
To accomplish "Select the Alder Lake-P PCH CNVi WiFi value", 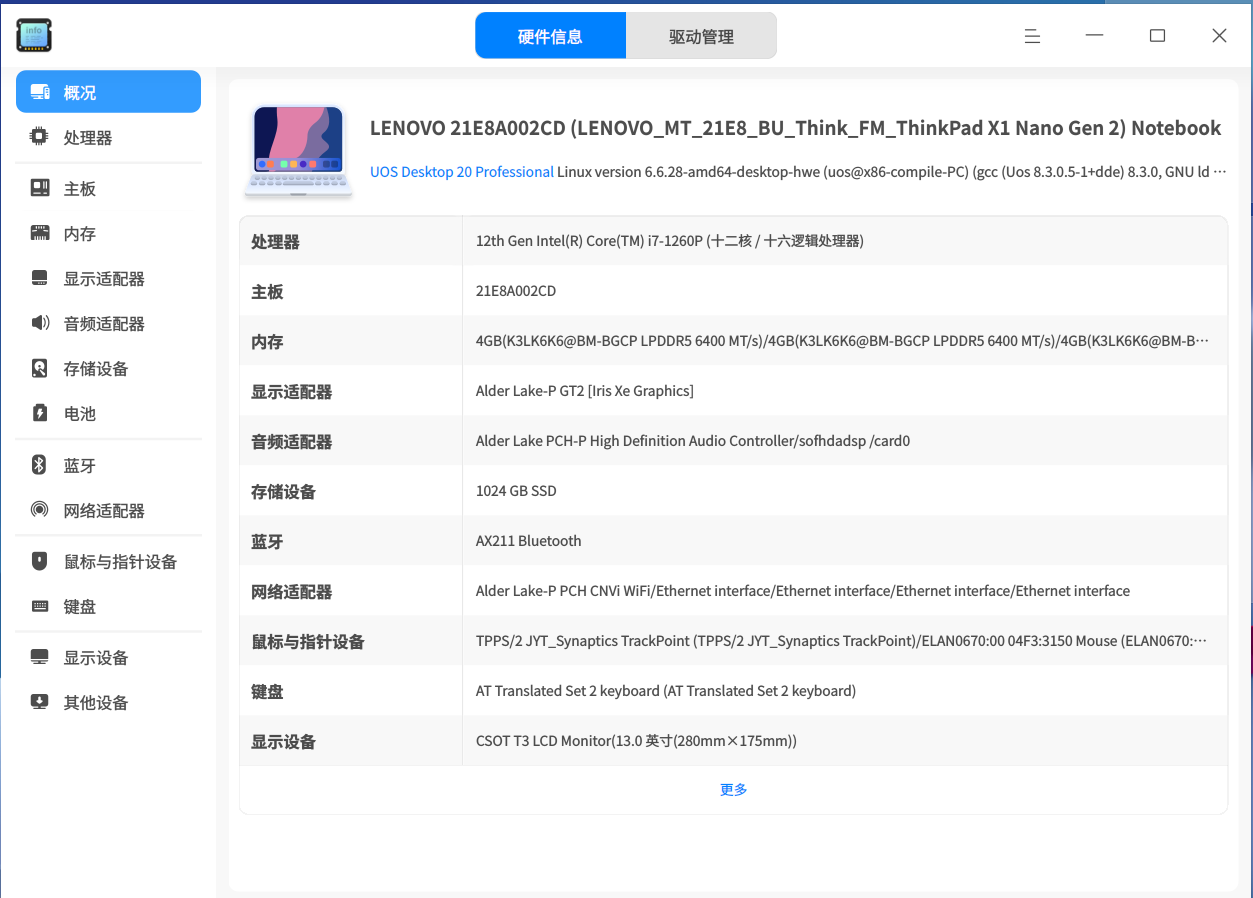I will pyautogui.click(x=803, y=591).
